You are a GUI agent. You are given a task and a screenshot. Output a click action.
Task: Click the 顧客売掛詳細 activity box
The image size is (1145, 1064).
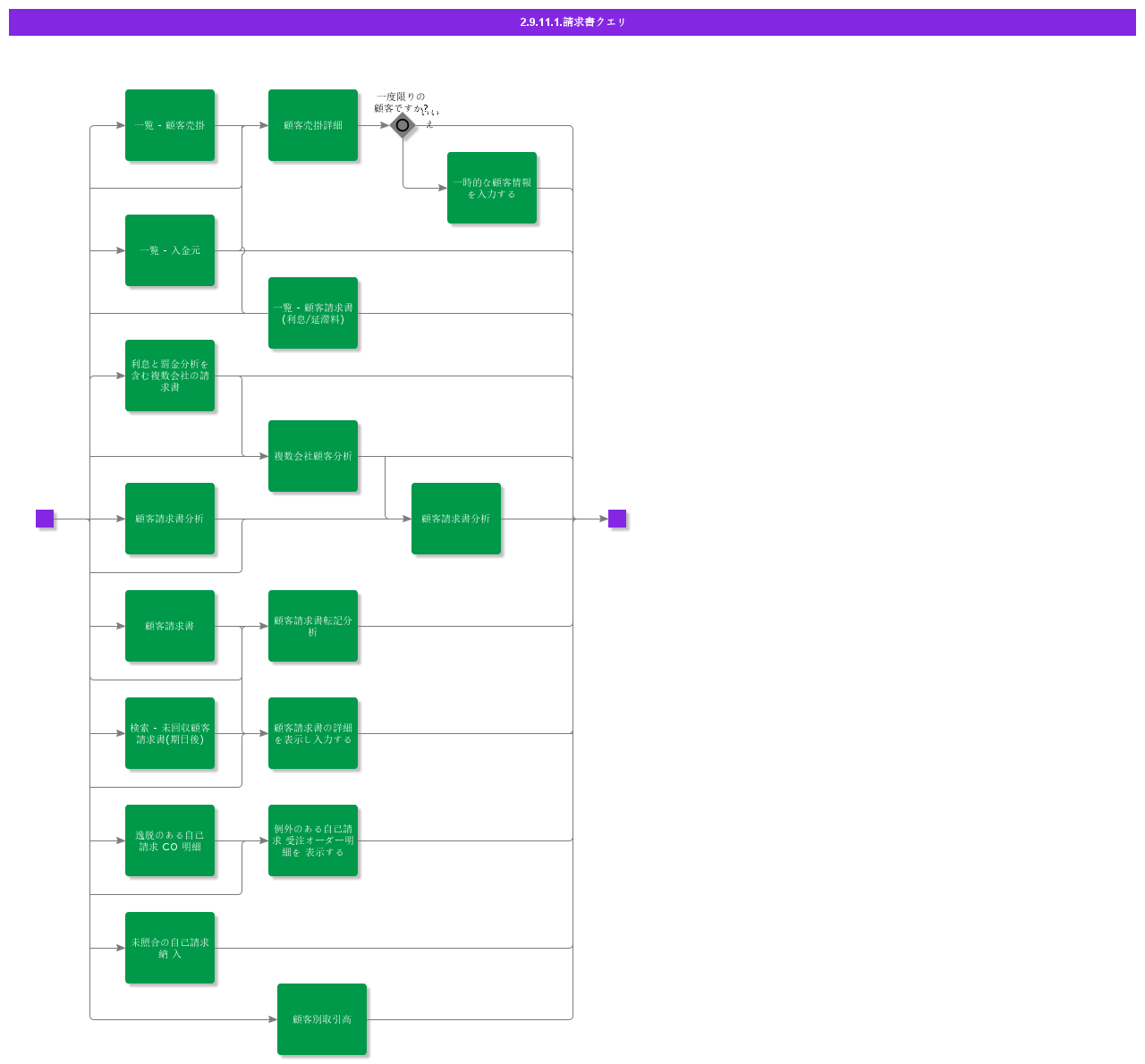(x=313, y=125)
